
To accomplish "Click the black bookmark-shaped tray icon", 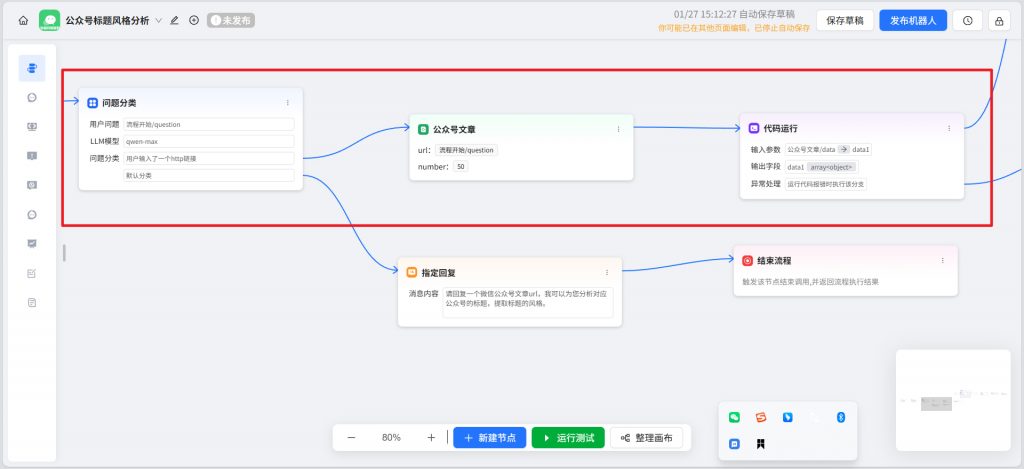I will click(761, 444).
